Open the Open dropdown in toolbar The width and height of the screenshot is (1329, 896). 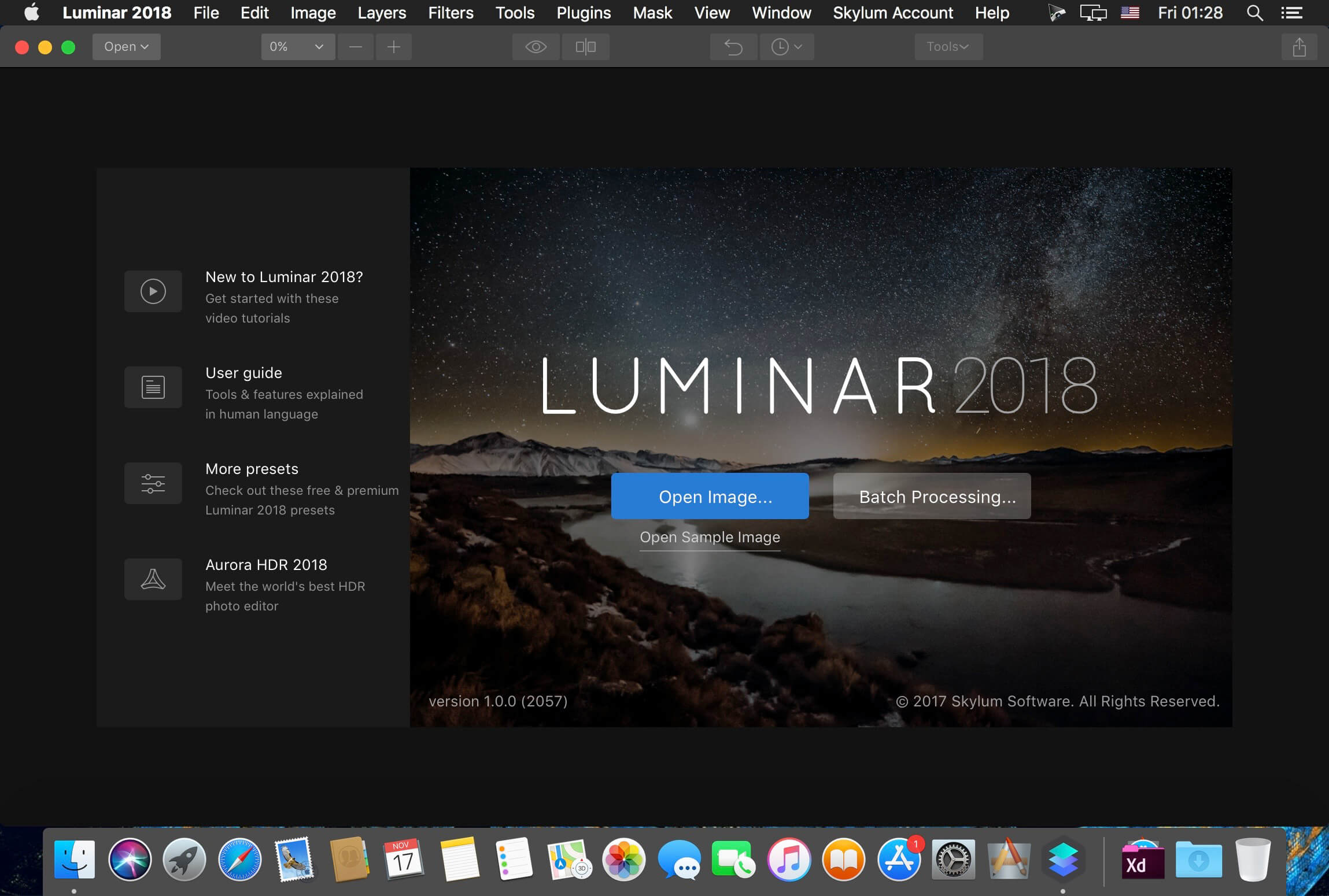[127, 47]
